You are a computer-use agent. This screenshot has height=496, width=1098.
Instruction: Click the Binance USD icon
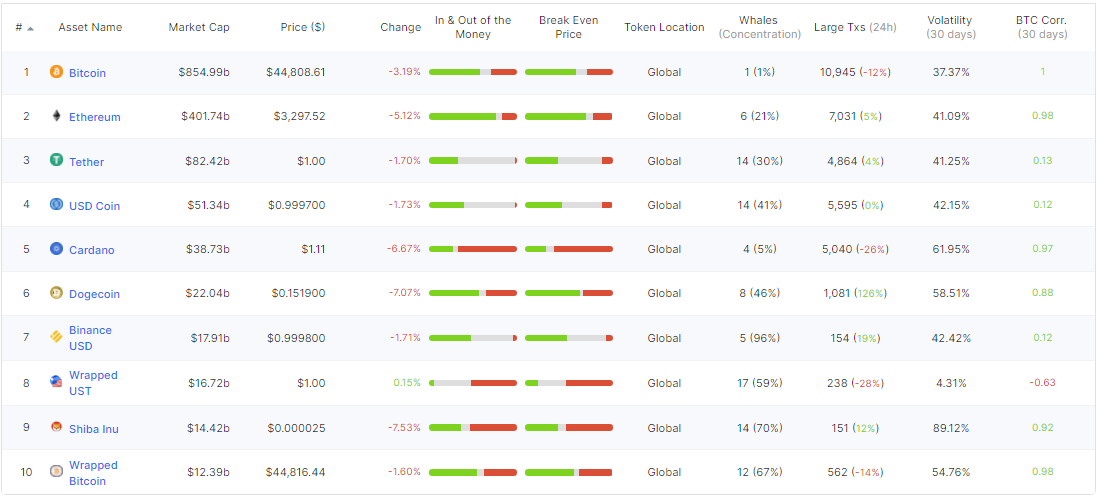(x=57, y=338)
